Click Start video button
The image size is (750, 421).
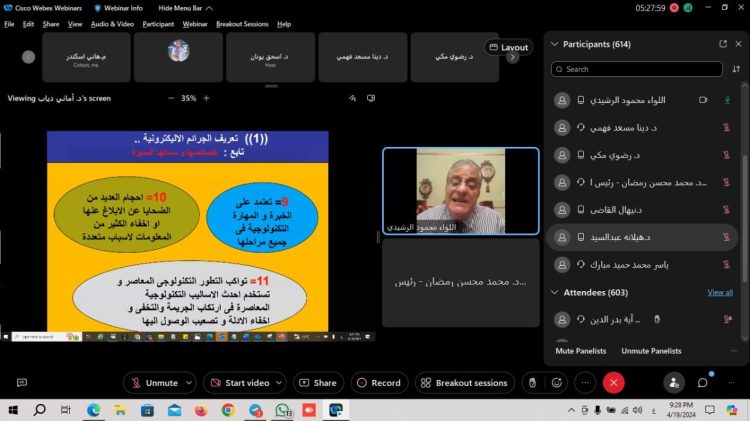tap(241, 383)
